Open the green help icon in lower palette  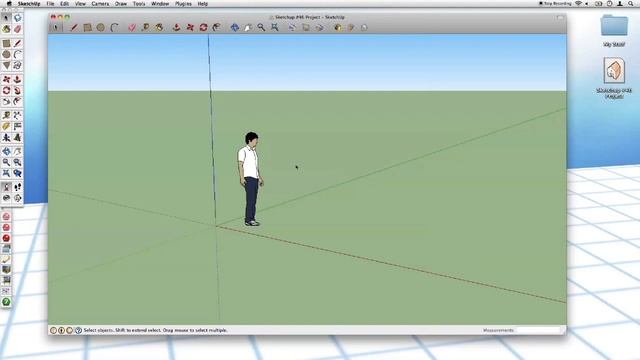tap(6, 302)
